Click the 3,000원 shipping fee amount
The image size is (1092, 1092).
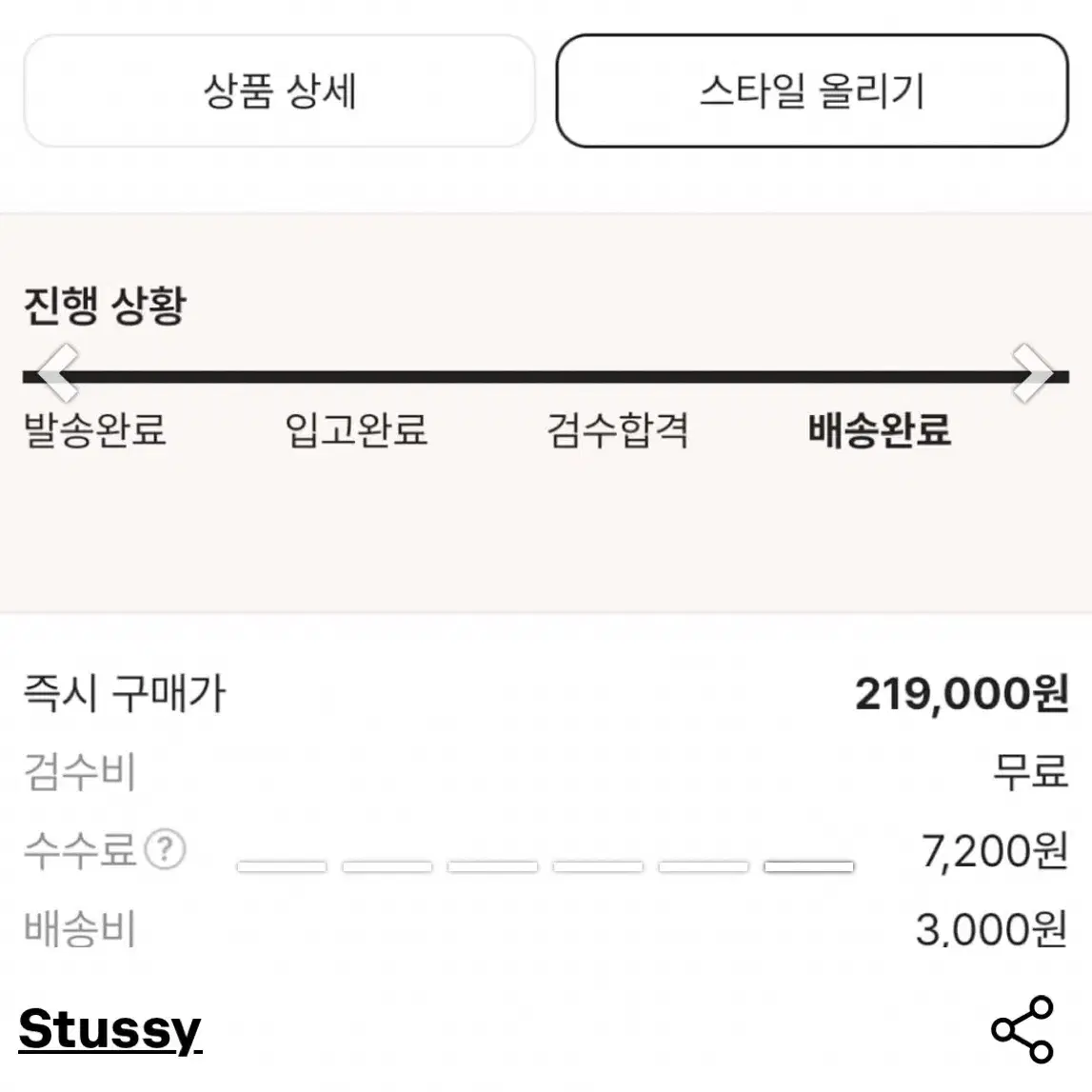pos(992,929)
